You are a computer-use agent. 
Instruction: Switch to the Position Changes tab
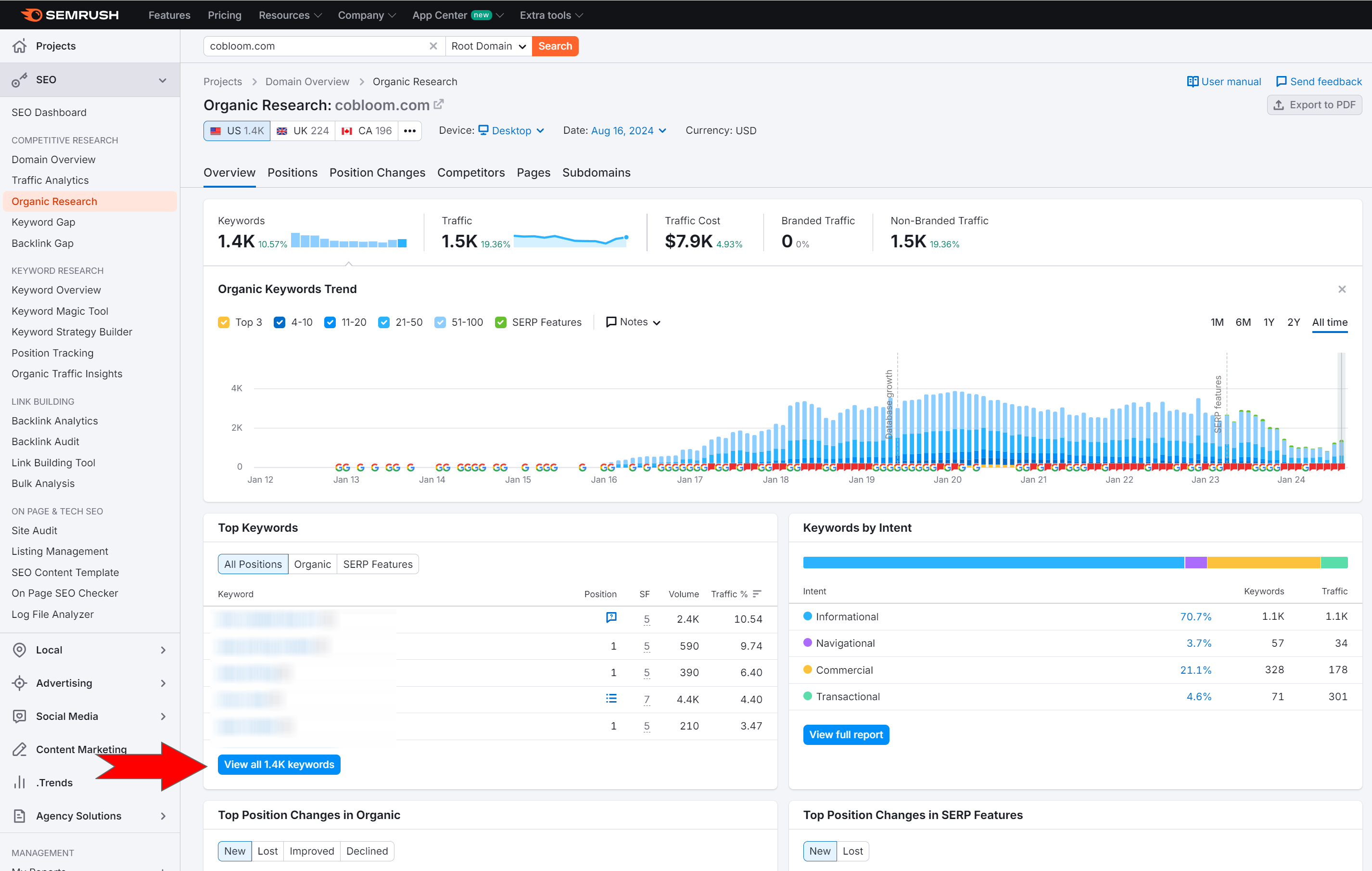(377, 173)
